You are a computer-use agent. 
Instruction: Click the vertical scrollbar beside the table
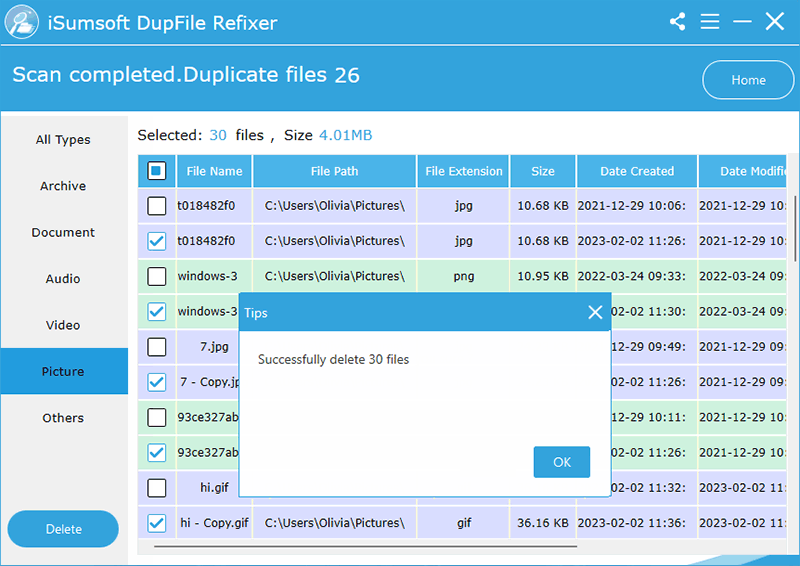[795, 228]
